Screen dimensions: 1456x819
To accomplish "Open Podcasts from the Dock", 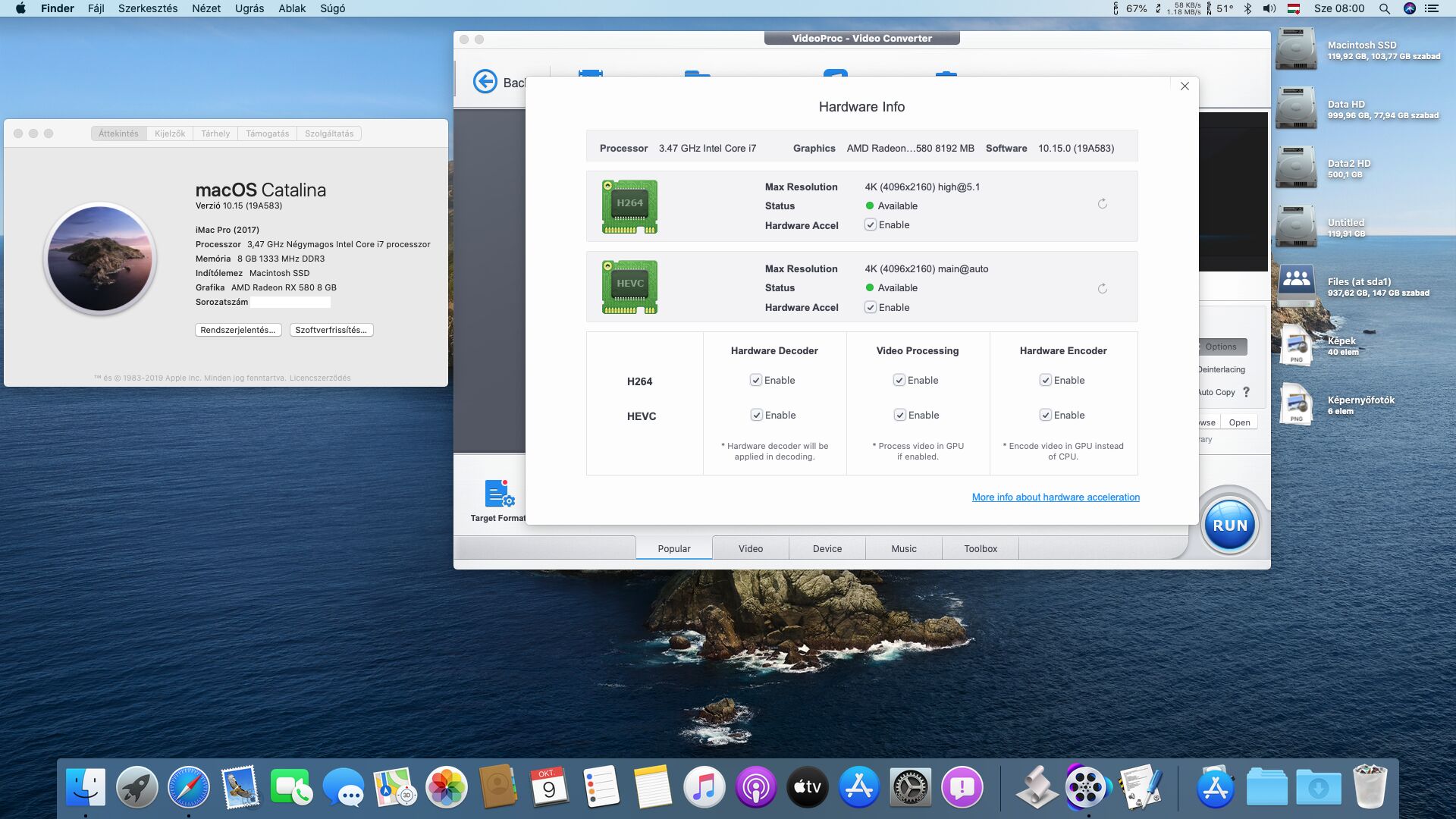I will (x=755, y=787).
